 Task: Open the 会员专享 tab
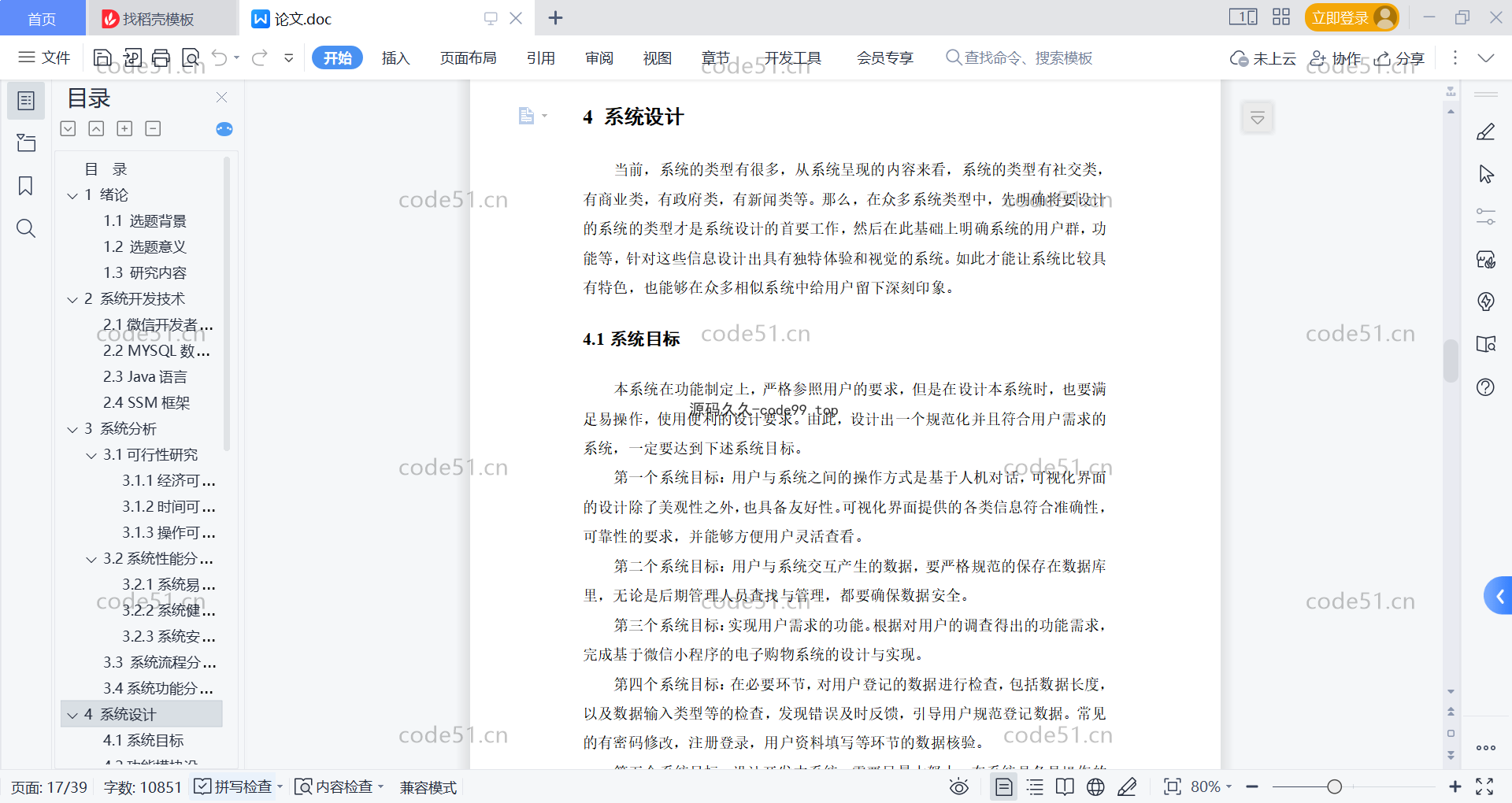pyautogui.click(x=885, y=57)
